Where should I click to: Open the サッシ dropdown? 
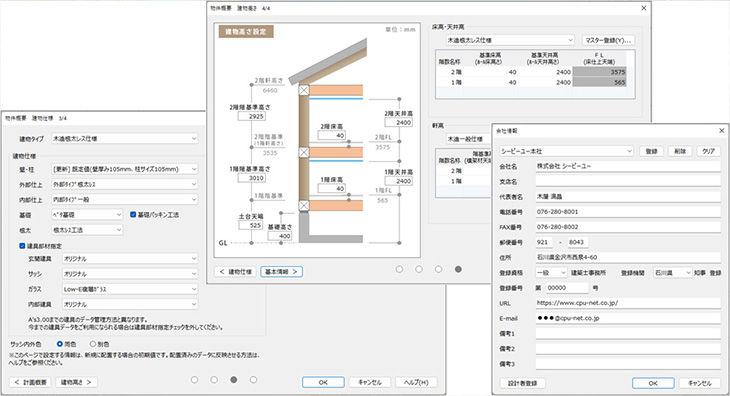tap(130, 274)
